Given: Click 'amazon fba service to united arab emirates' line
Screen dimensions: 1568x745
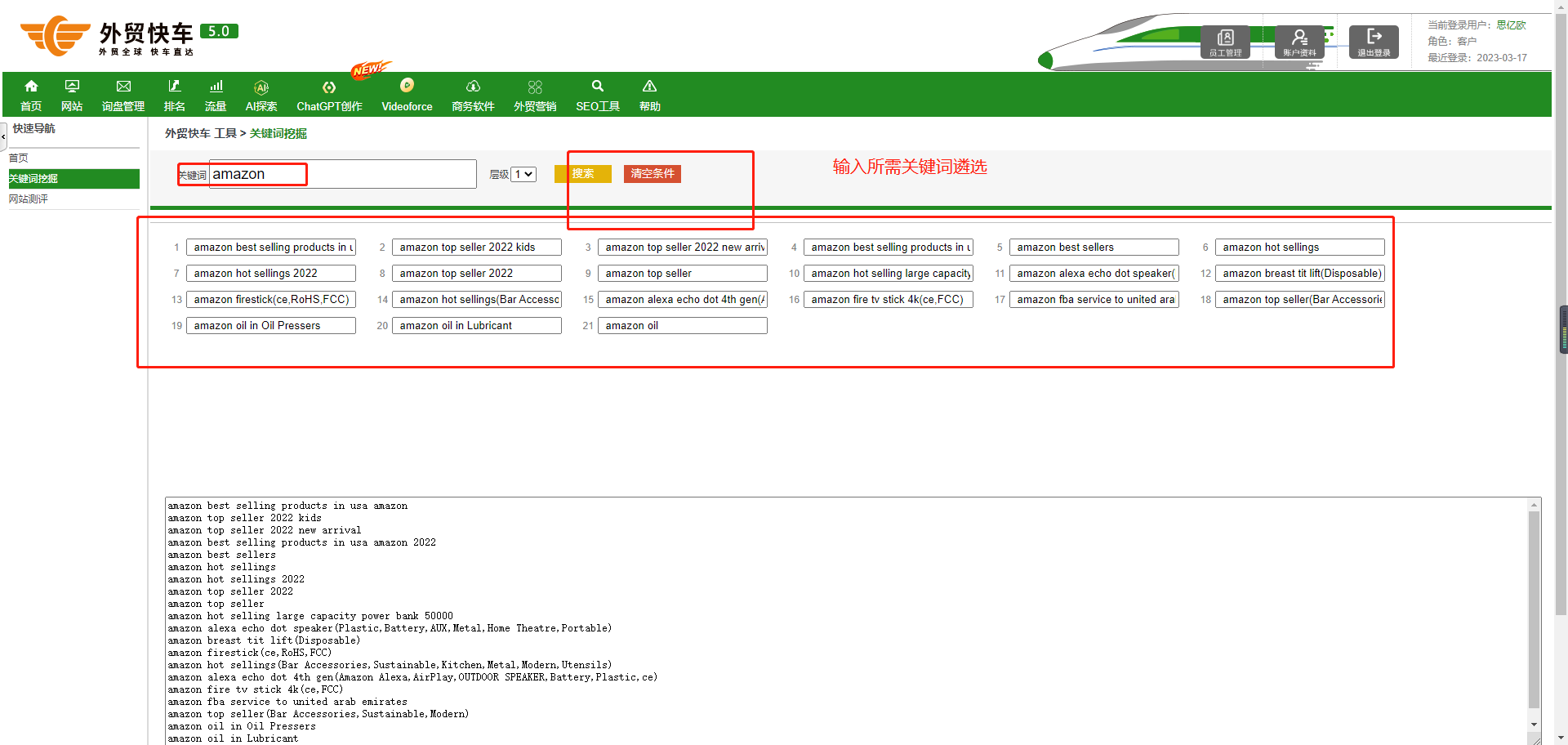Looking at the screenshot, I should click(287, 702).
